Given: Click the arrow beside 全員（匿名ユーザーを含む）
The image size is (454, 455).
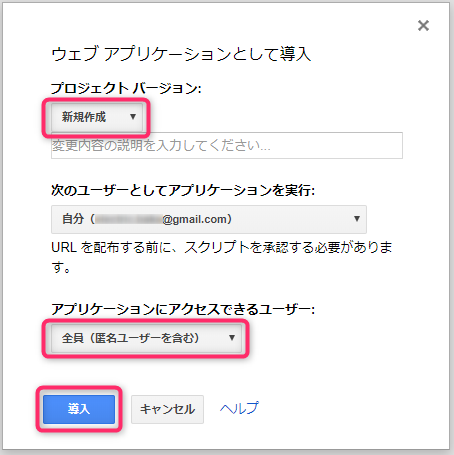Looking at the screenshot, I should (232, 338).
